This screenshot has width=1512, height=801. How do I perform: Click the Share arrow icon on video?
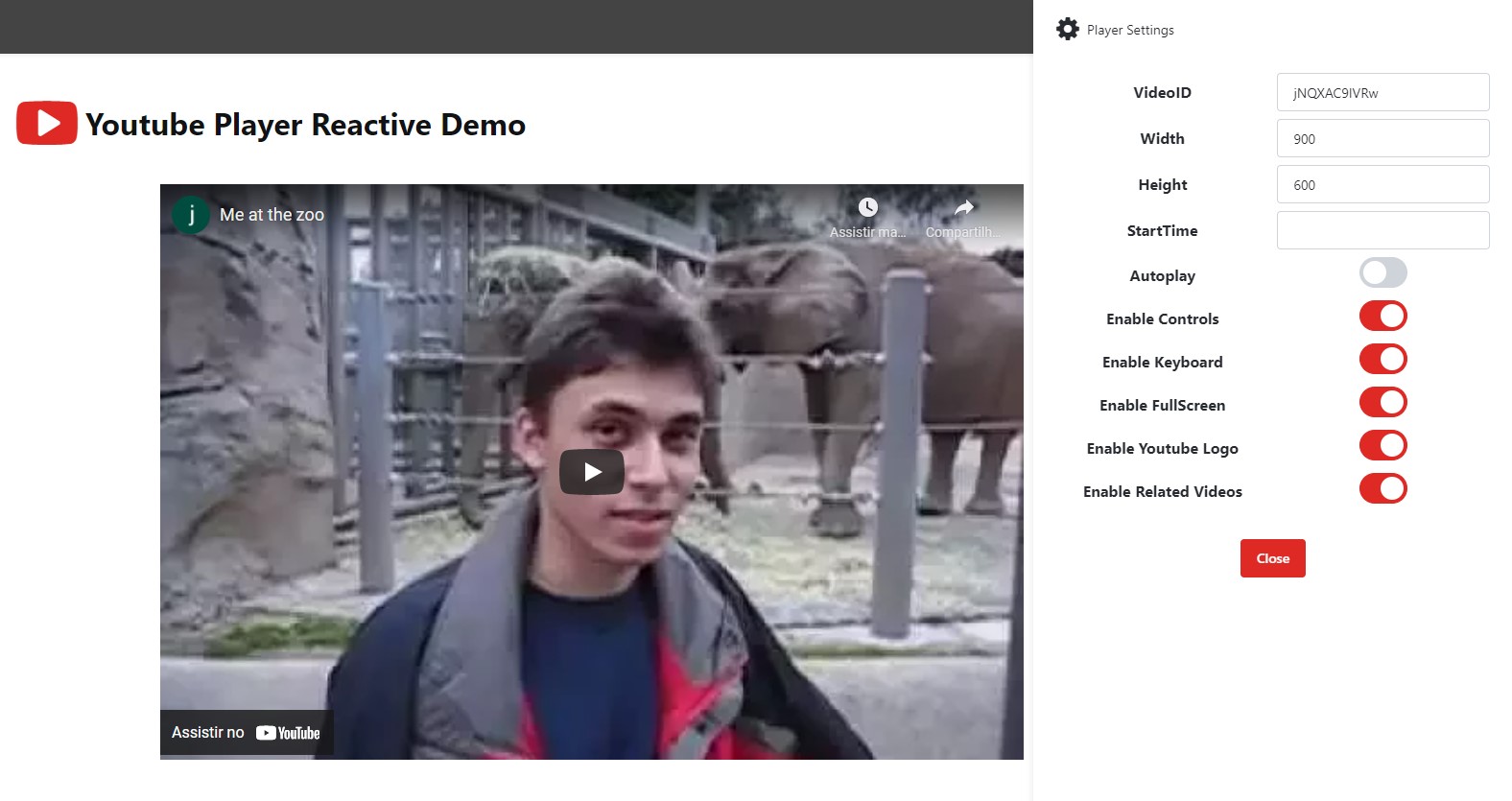pyautogui.click(x=964, y=207)
